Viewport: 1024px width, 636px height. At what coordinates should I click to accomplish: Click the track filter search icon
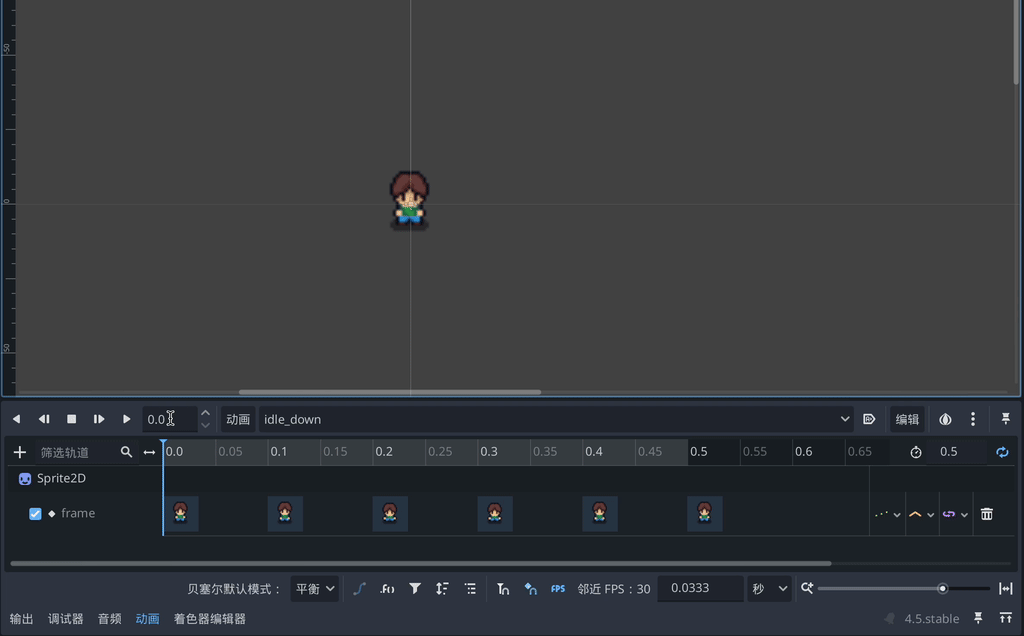126,452
